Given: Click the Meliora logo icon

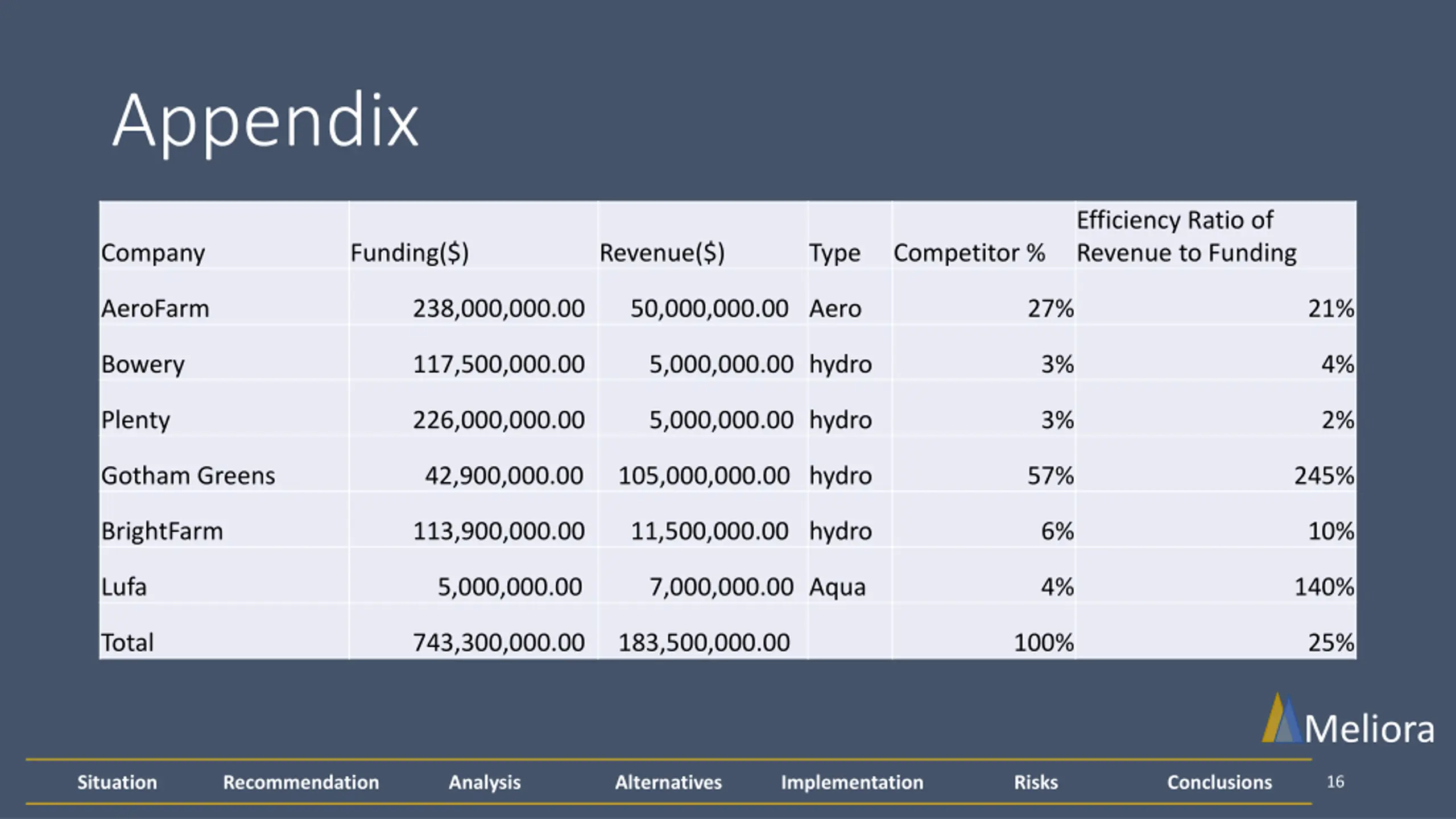Looking at the screenshot, I should coord(1282,718).
